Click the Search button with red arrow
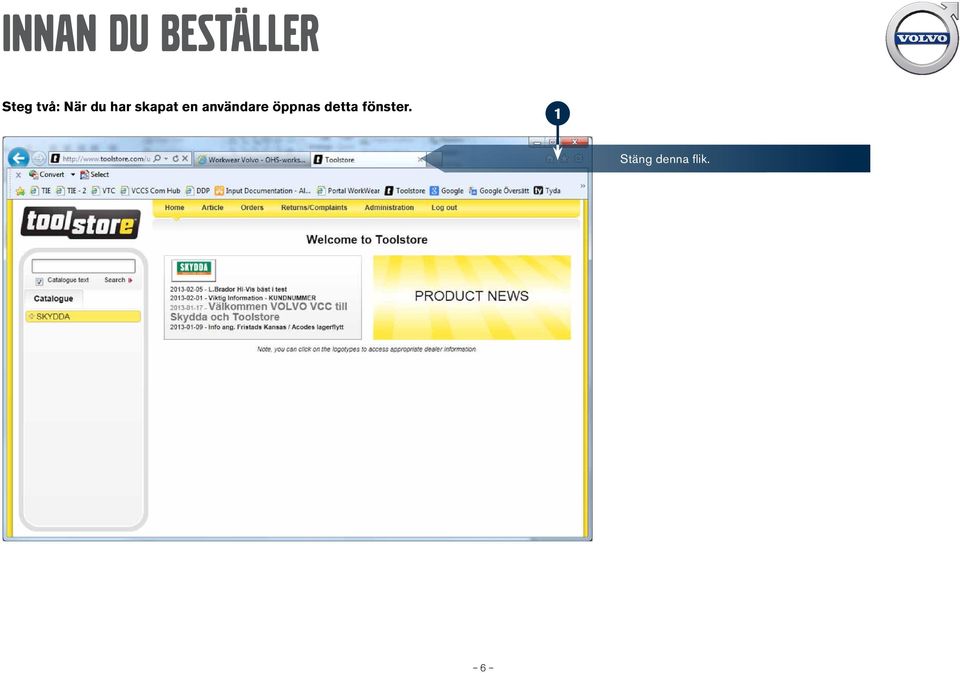The image size is (960, 673). [118, 280]
